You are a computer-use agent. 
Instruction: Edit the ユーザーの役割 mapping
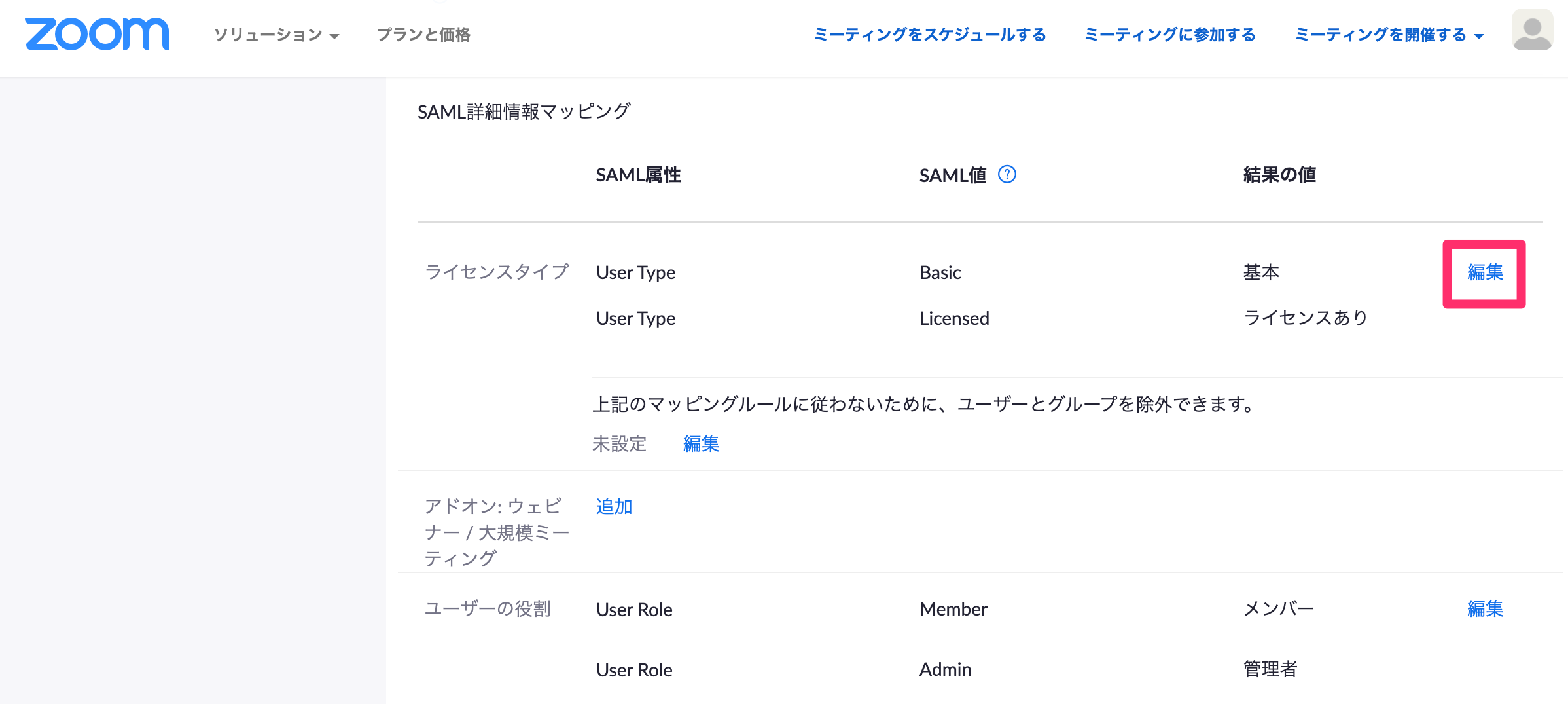[x=1485, y=608]
